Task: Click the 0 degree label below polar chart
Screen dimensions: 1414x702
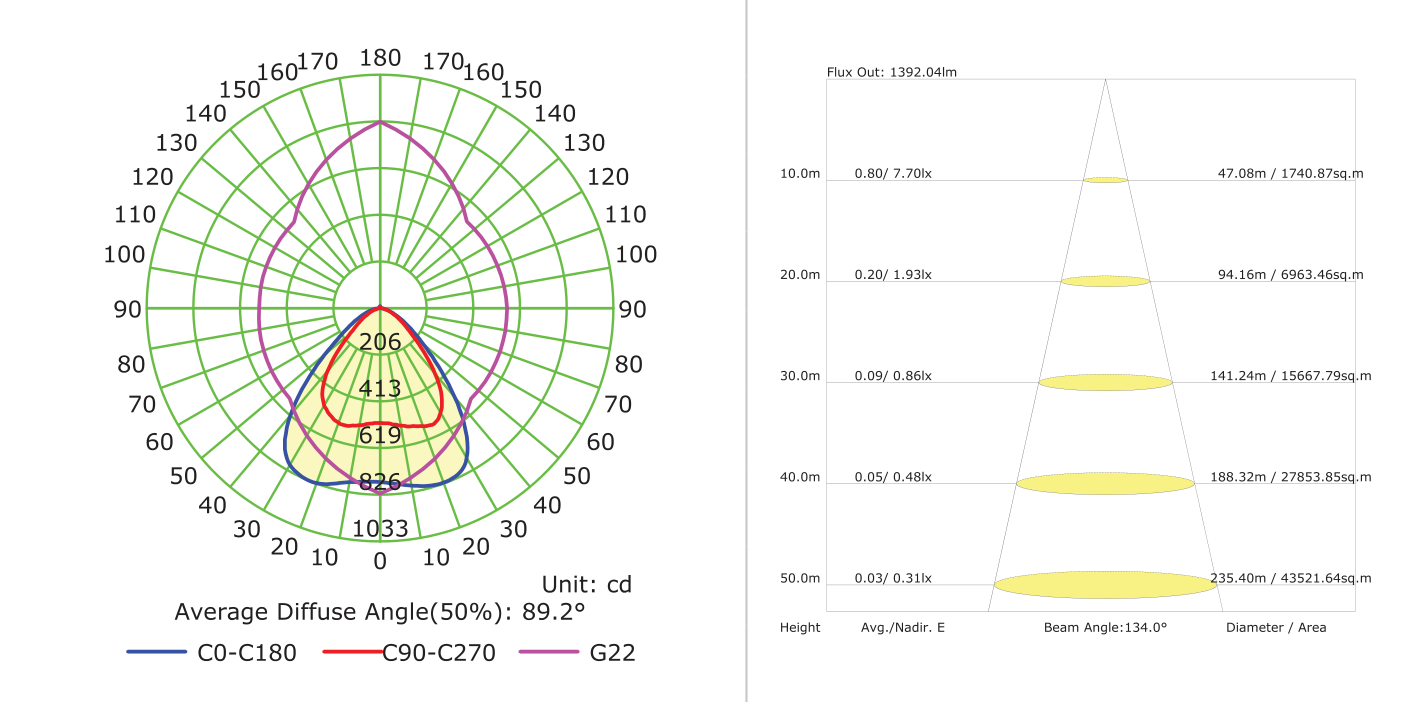Action: coord(380,561)
